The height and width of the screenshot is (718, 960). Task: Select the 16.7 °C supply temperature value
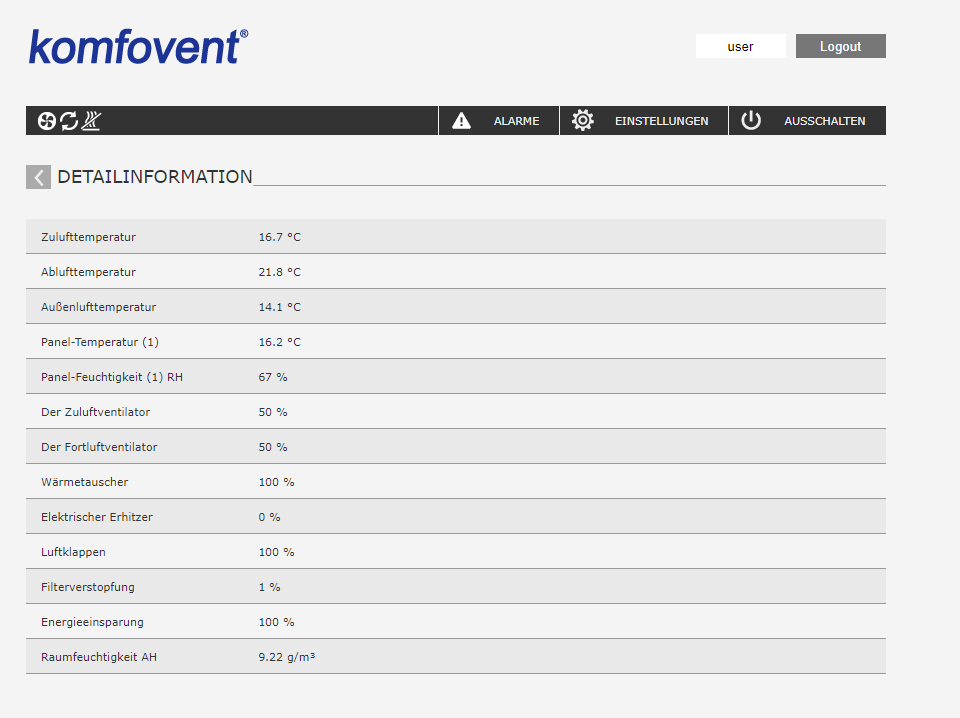tap(279, 237)
